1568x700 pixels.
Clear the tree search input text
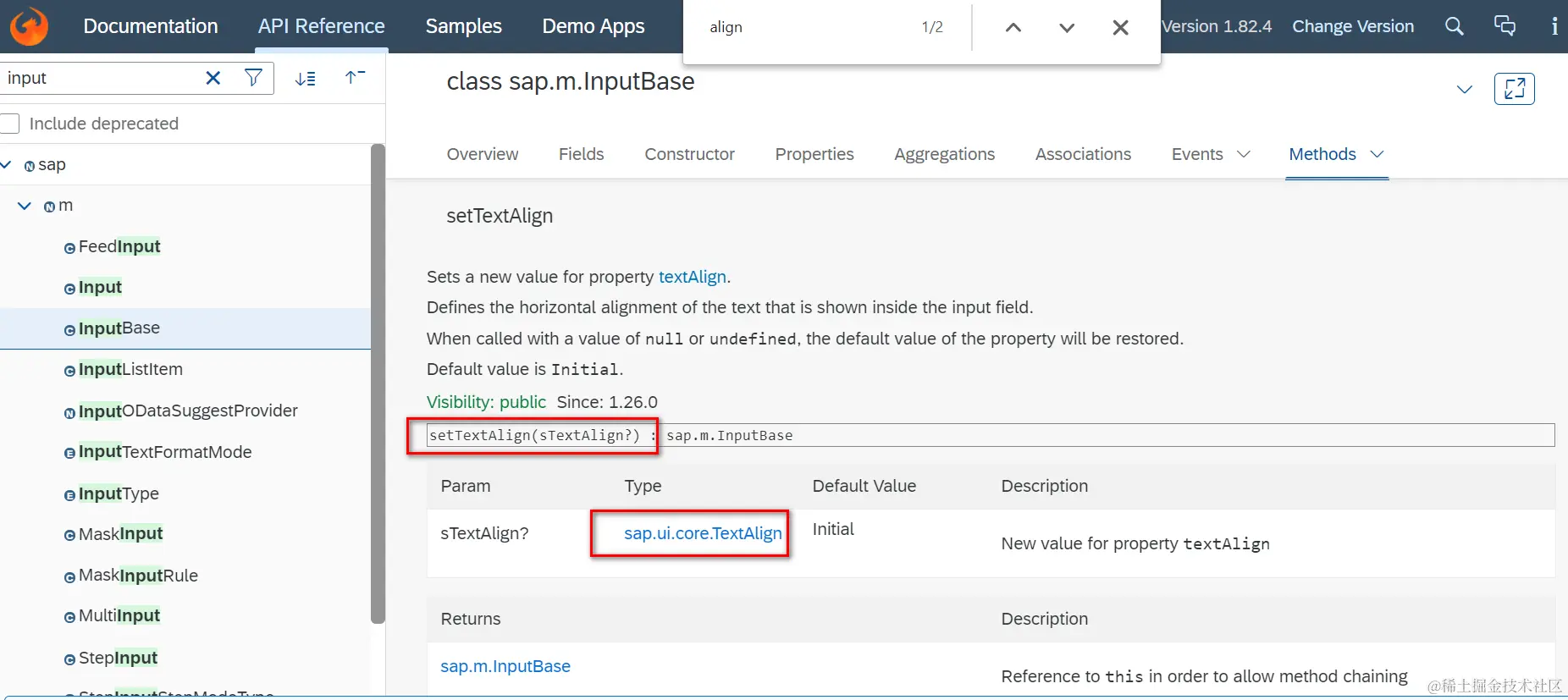click(213, 78)
